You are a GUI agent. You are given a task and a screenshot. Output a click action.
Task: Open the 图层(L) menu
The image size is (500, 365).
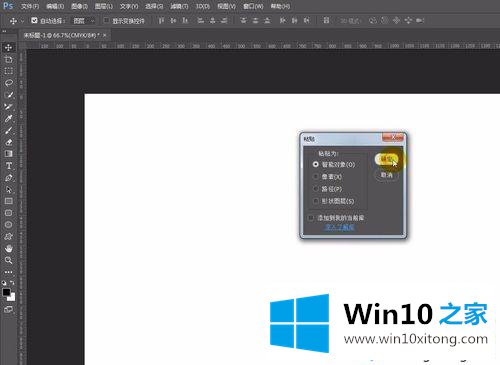[x=104, y=6]
